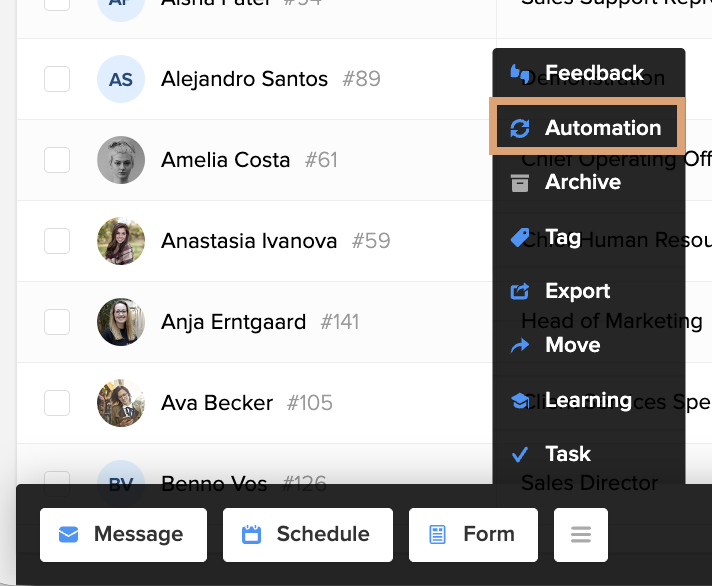
Task: Open the Schedule button
Action: pyautogui.click(x=308, y=535)
